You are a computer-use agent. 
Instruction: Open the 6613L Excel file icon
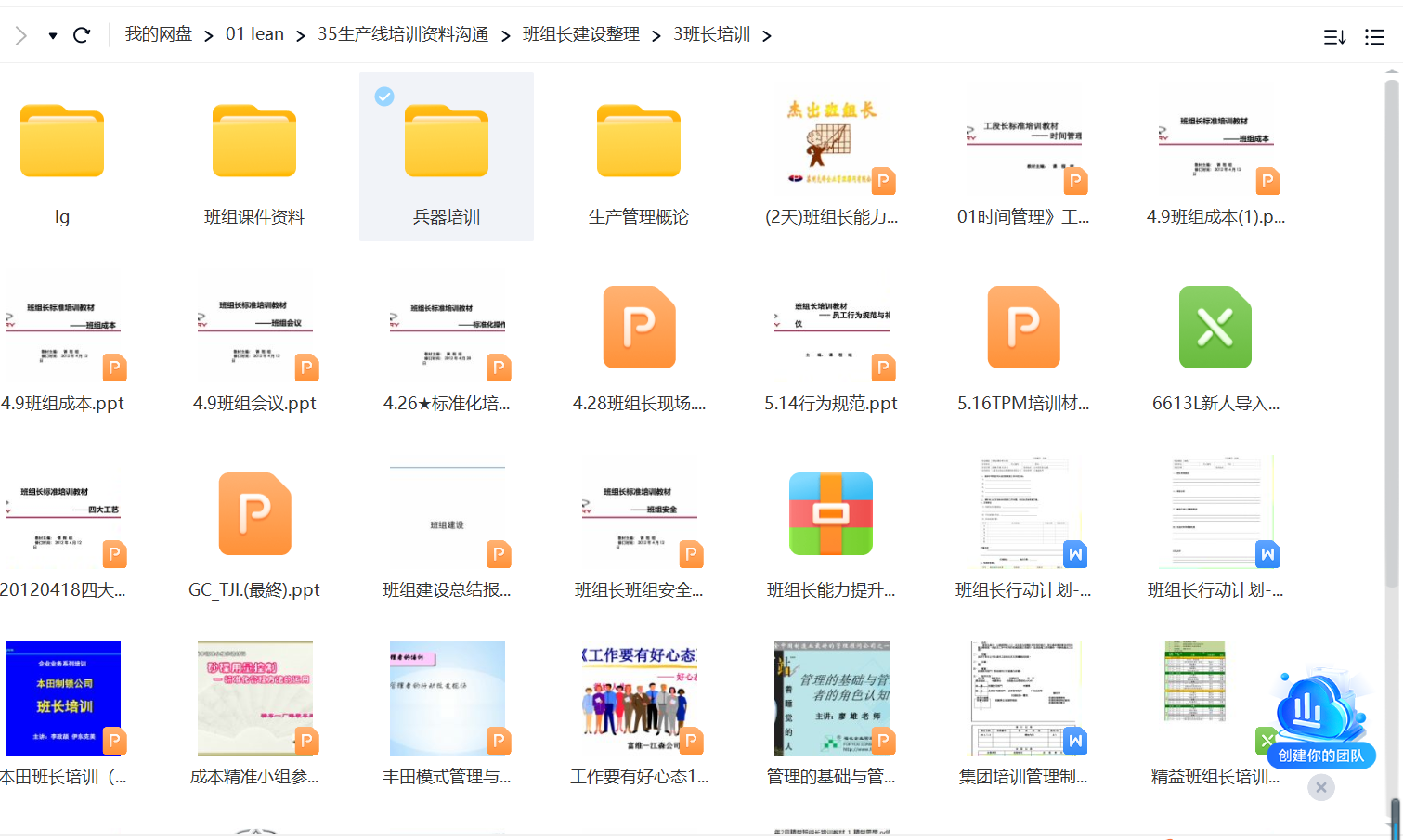point(1215,328)
